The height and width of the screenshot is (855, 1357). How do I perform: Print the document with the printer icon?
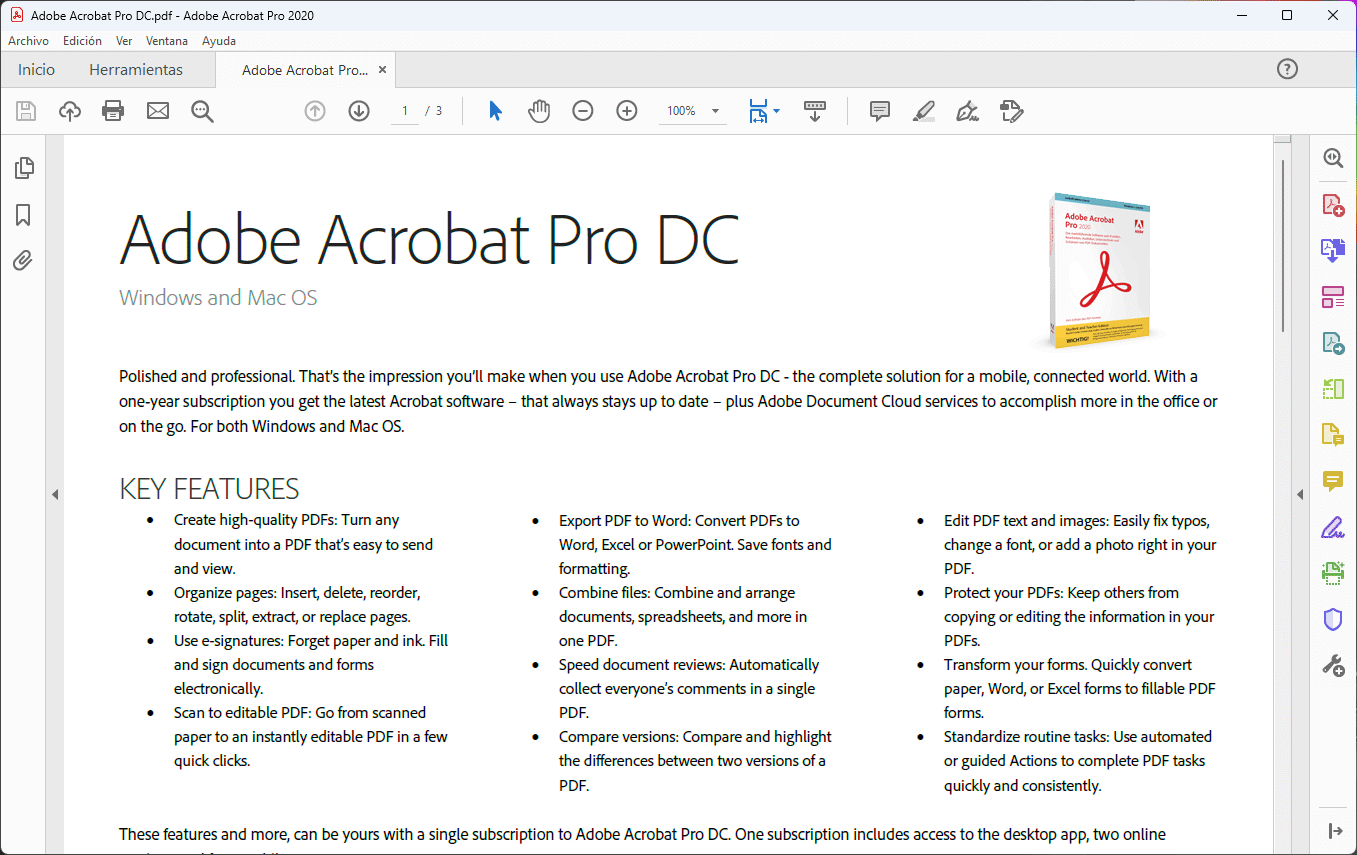coord(114,111)
